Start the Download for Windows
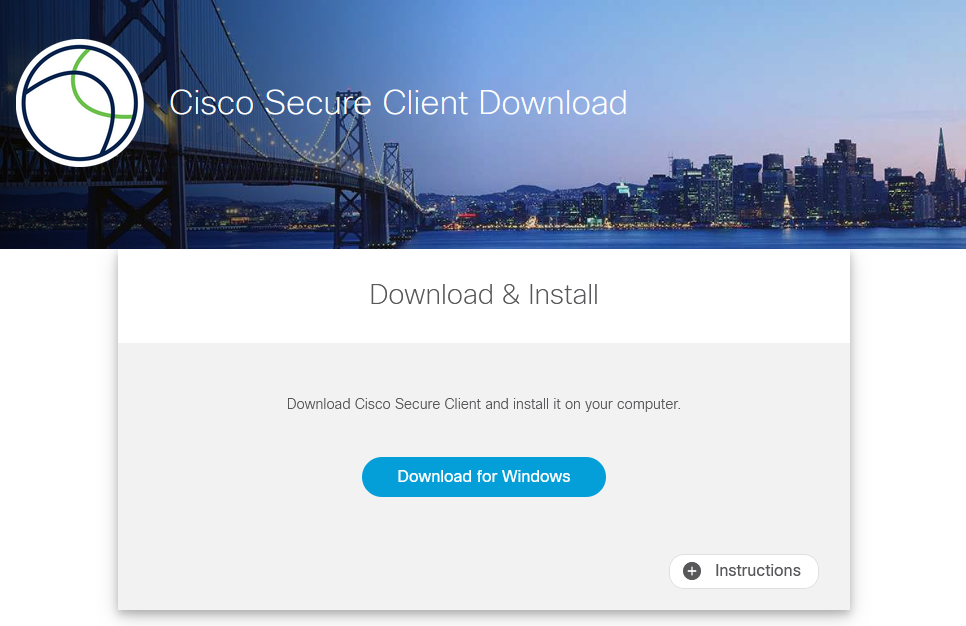The width and height of the screenshot is (966, 626). tap(484, 477)
